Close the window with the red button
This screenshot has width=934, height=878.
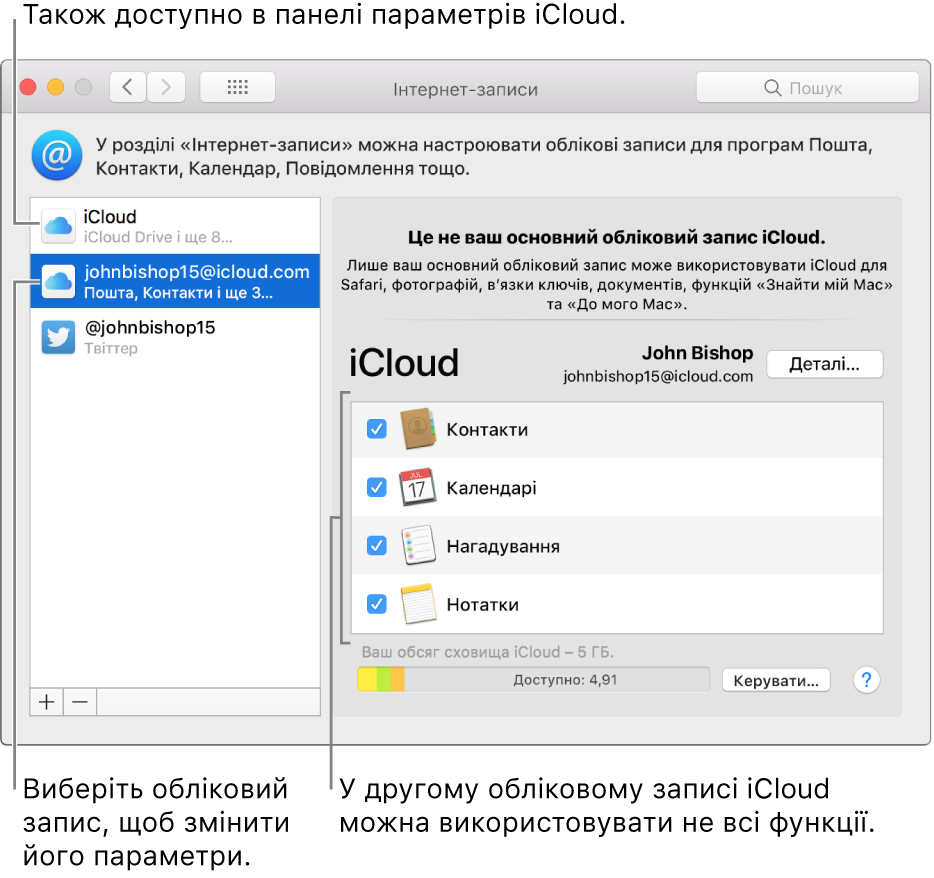(x=27, y=88)
